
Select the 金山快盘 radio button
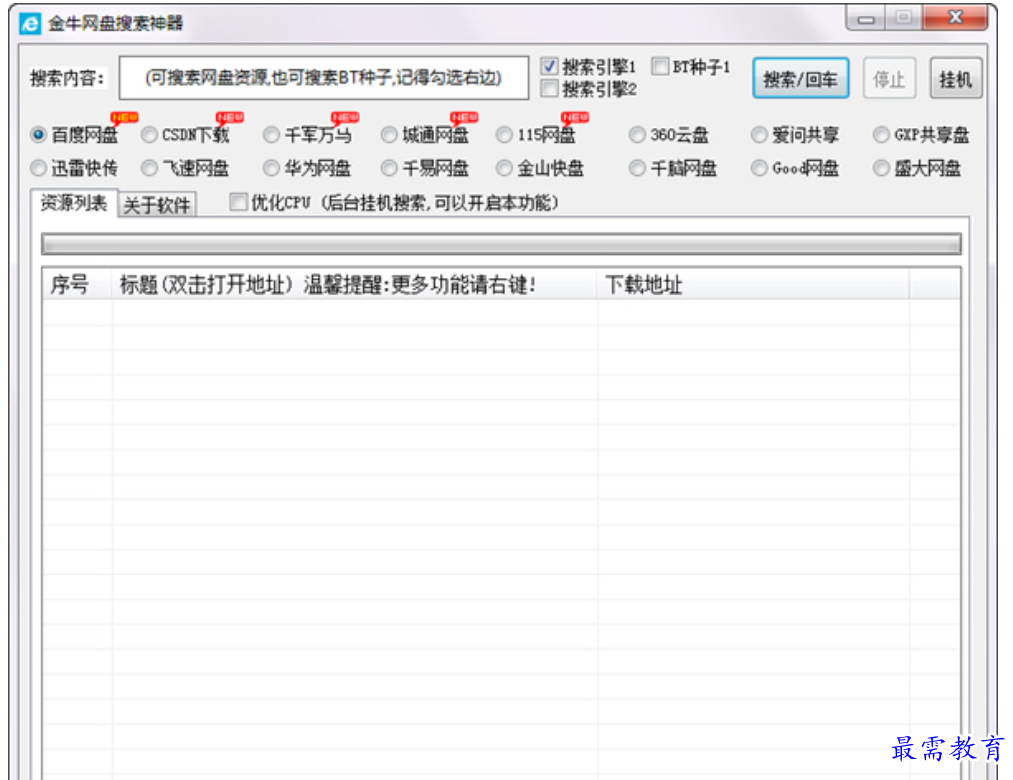pos(505,168)
